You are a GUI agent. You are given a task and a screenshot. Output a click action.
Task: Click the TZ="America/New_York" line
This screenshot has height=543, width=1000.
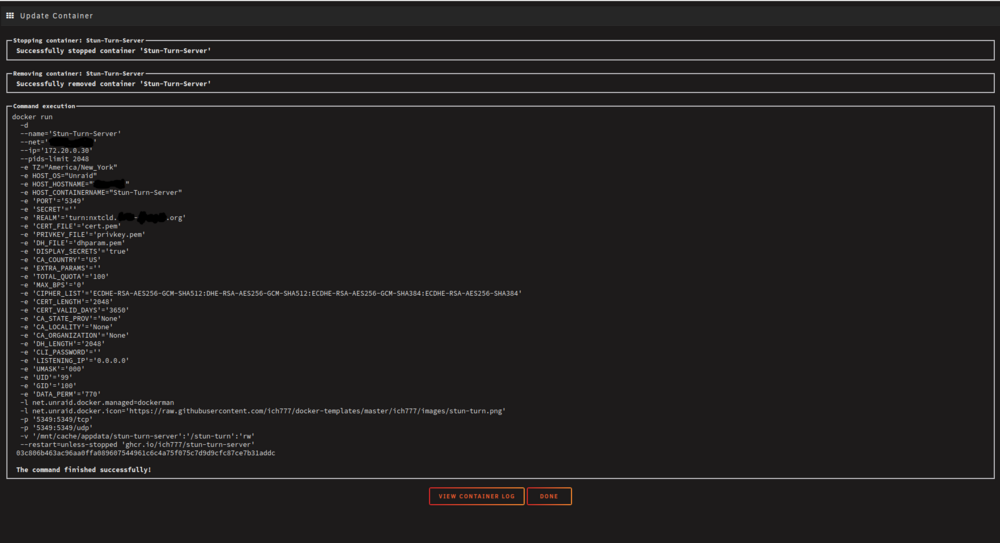tap(68, 167)
